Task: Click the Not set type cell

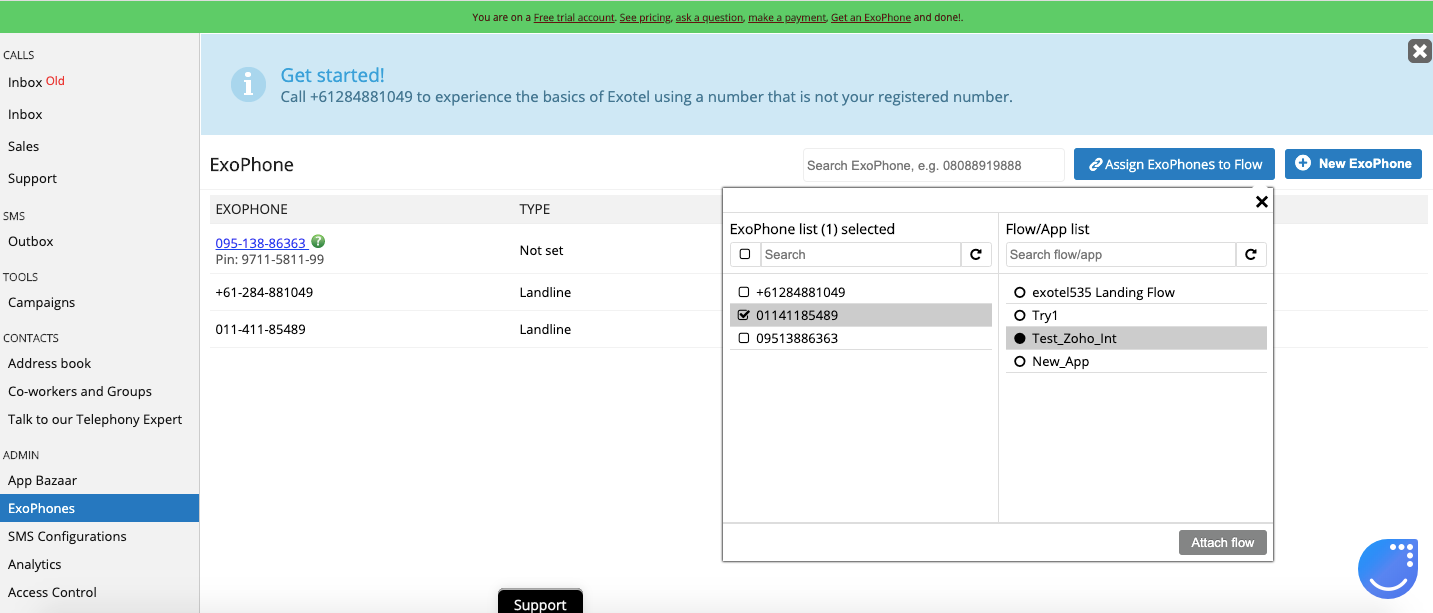Action: [x=541, y=250]
